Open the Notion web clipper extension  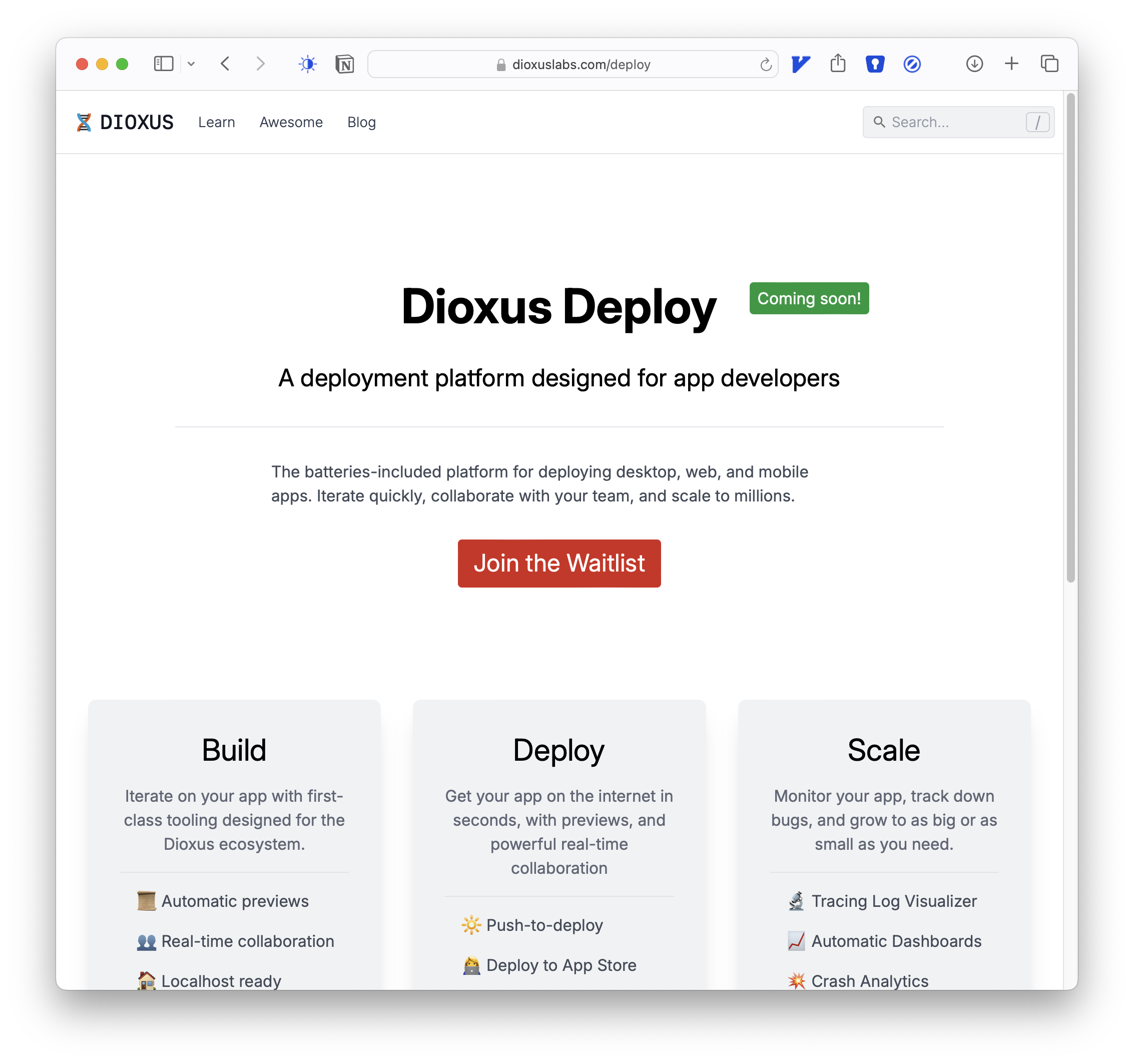click(x=344, y=64)
